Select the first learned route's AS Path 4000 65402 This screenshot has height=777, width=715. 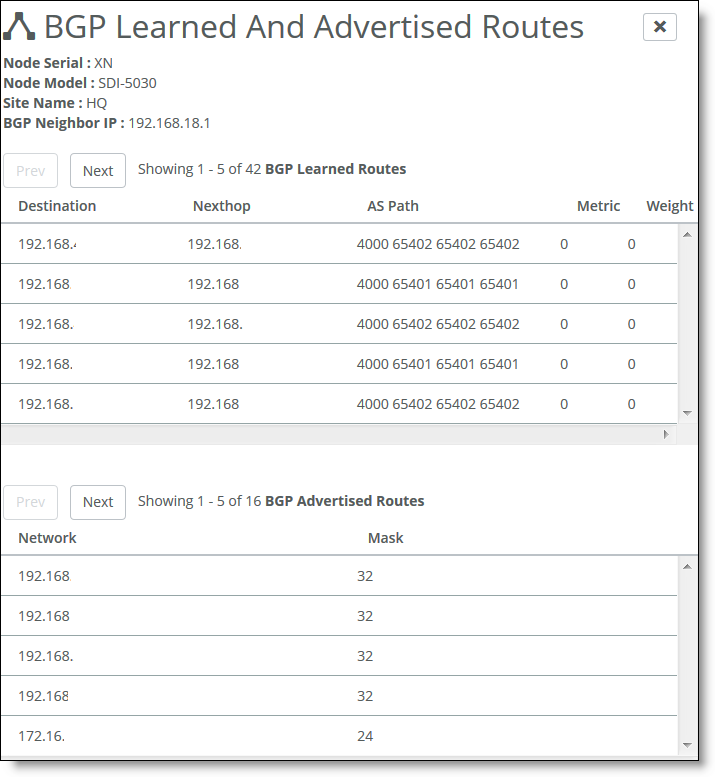[x=438, y=244]
